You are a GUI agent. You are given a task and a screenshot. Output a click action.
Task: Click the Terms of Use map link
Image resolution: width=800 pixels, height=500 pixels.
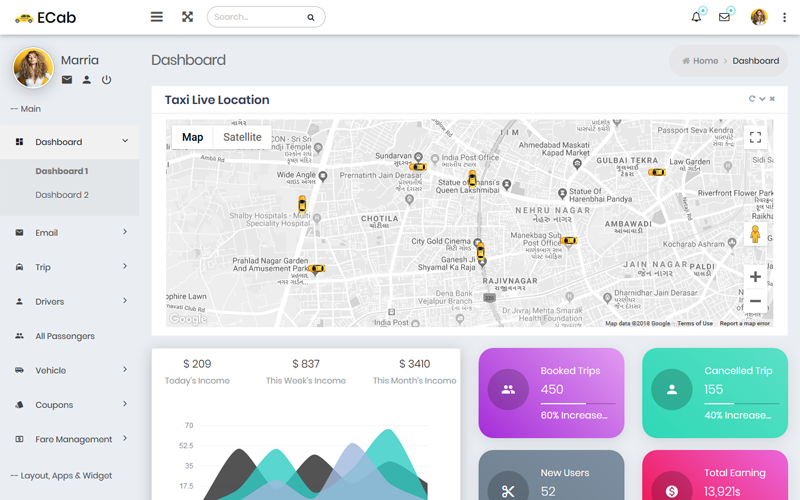pos(695,323)
